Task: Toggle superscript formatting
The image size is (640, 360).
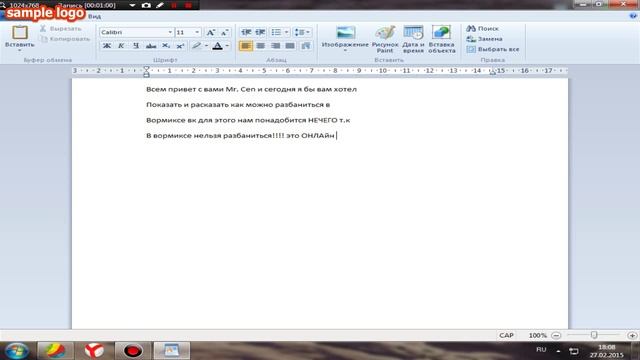Action: (180, 46)
